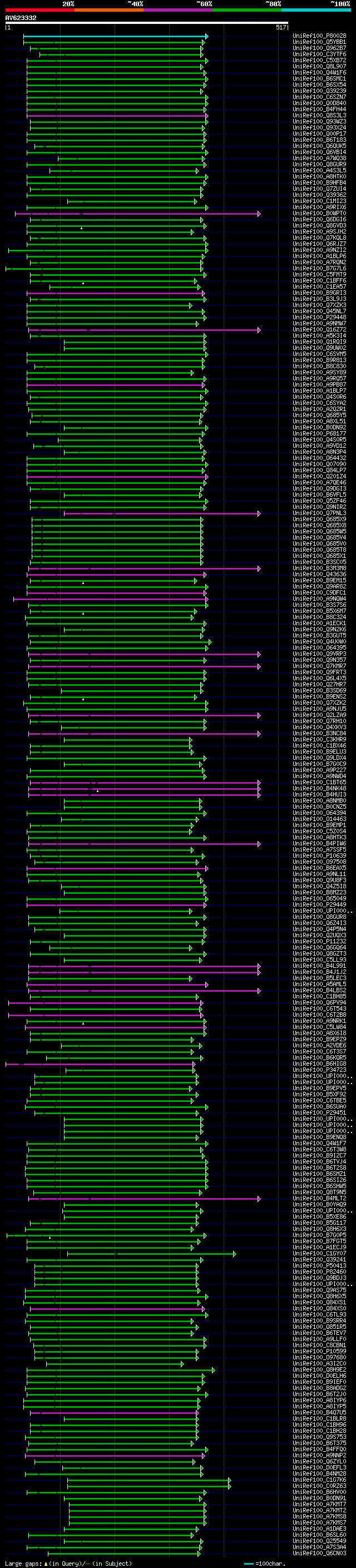Click the cyan ~100% identity legend swatch
The width and height of the screenshot is (356, 1568).
coord(316,10)
